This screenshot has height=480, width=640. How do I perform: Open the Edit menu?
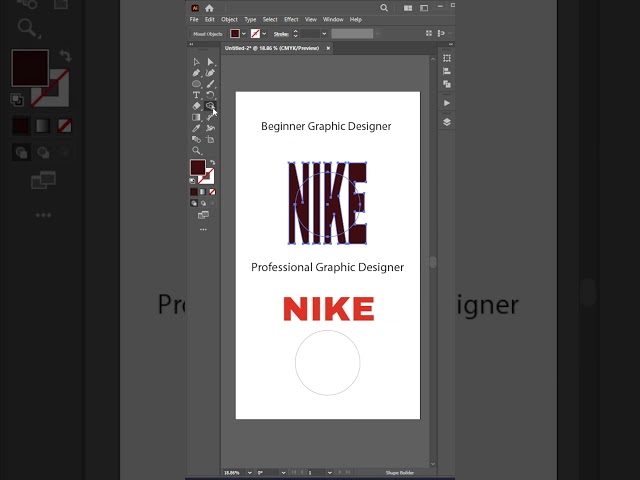tap(210, 20)
